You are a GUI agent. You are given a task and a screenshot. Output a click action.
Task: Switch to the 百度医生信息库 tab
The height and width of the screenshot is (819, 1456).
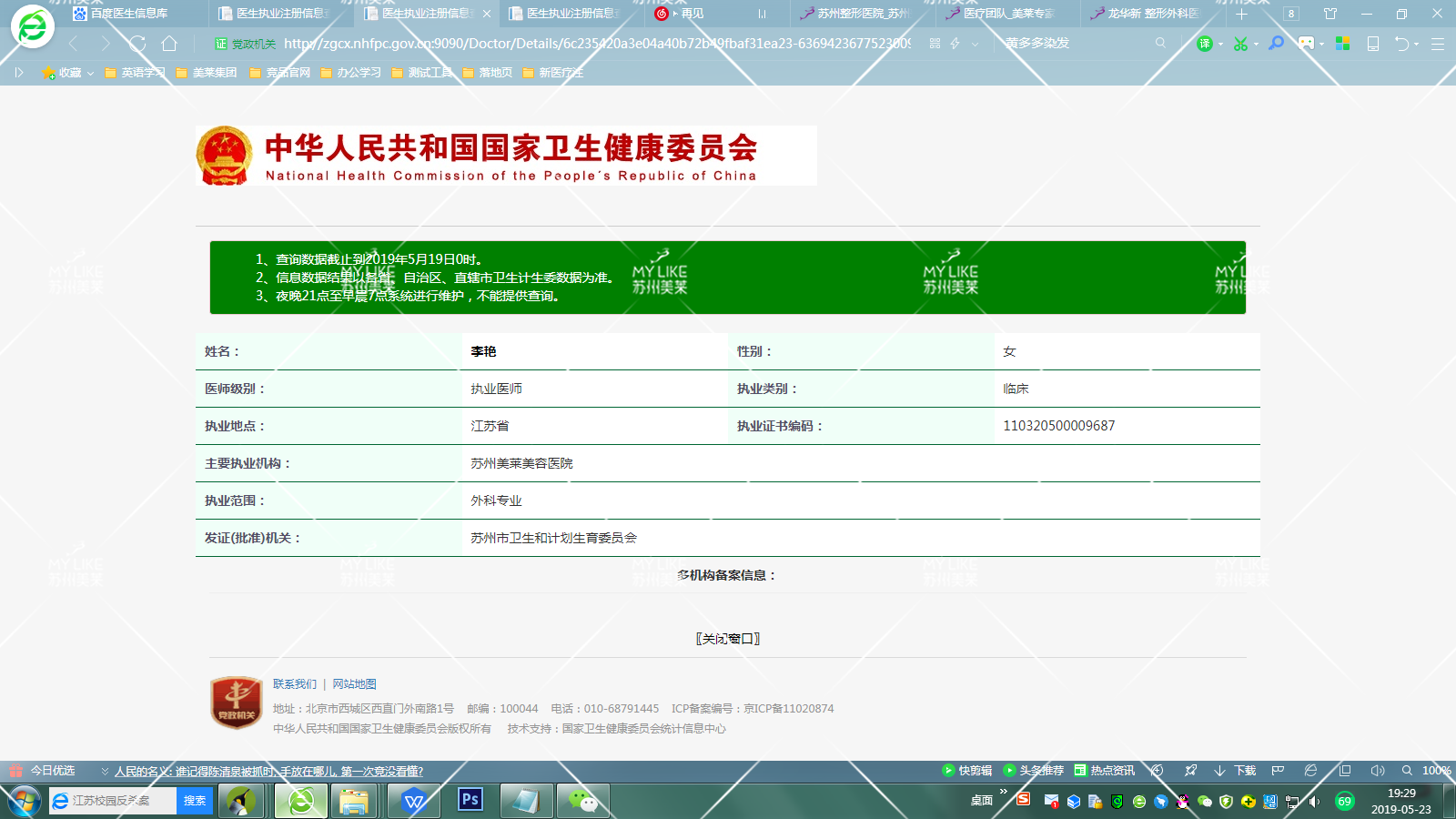[x=129, y=14]
